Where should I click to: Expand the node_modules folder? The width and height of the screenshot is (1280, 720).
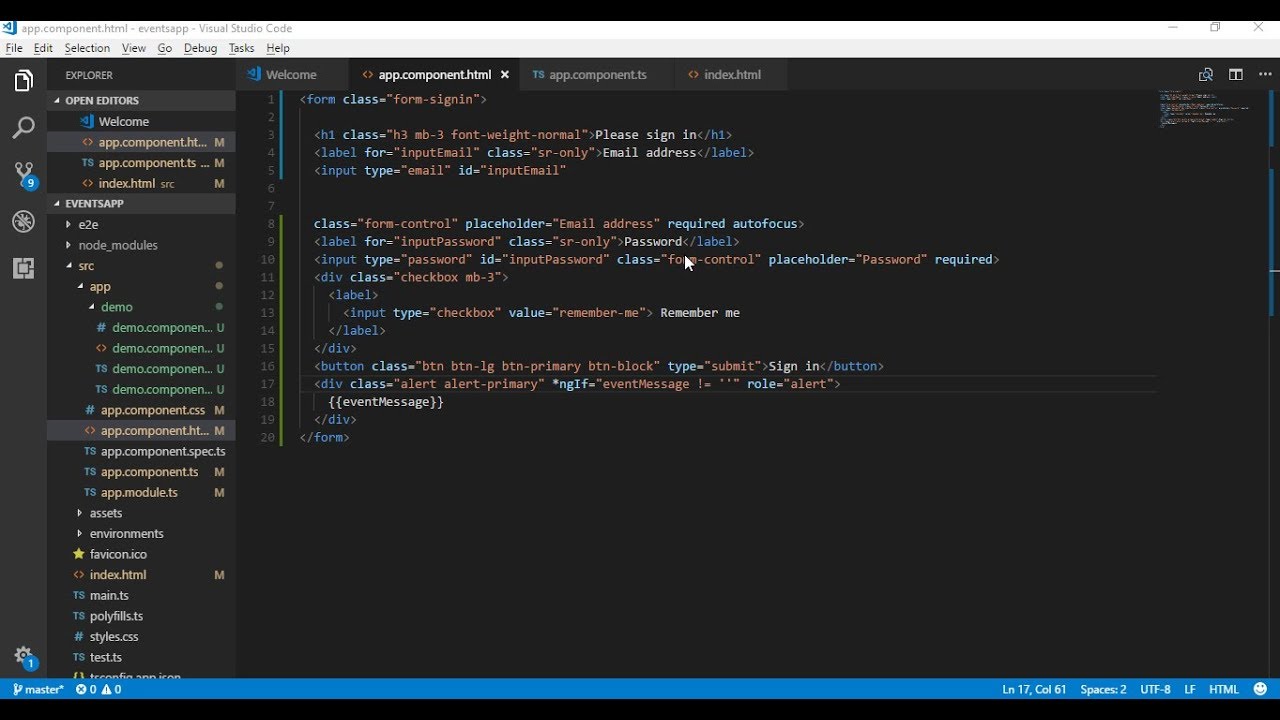tap(141, 245)
